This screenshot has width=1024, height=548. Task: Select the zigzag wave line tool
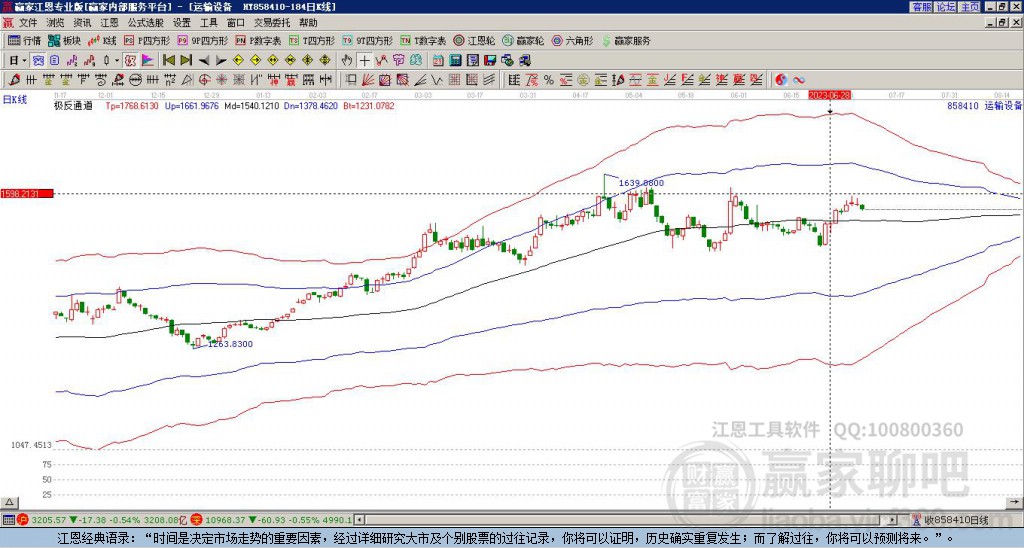click(x=436, y=80)
